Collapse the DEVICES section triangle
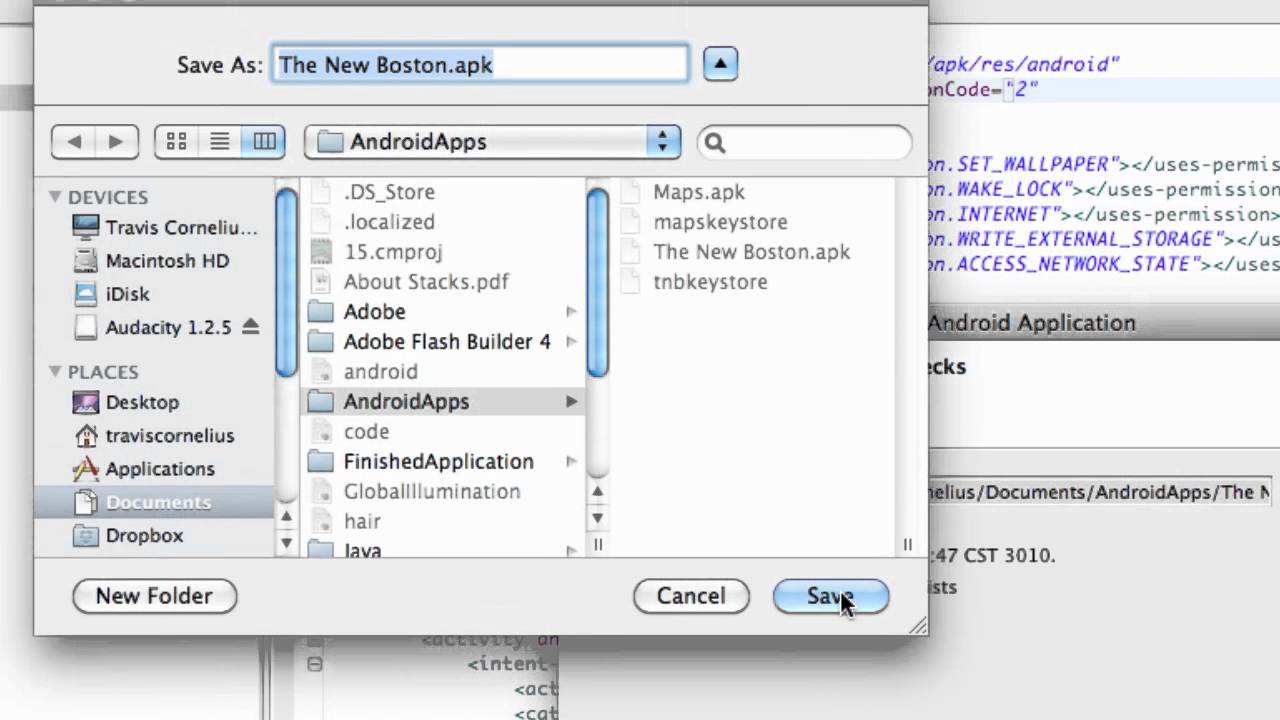 tap(55, 197)
